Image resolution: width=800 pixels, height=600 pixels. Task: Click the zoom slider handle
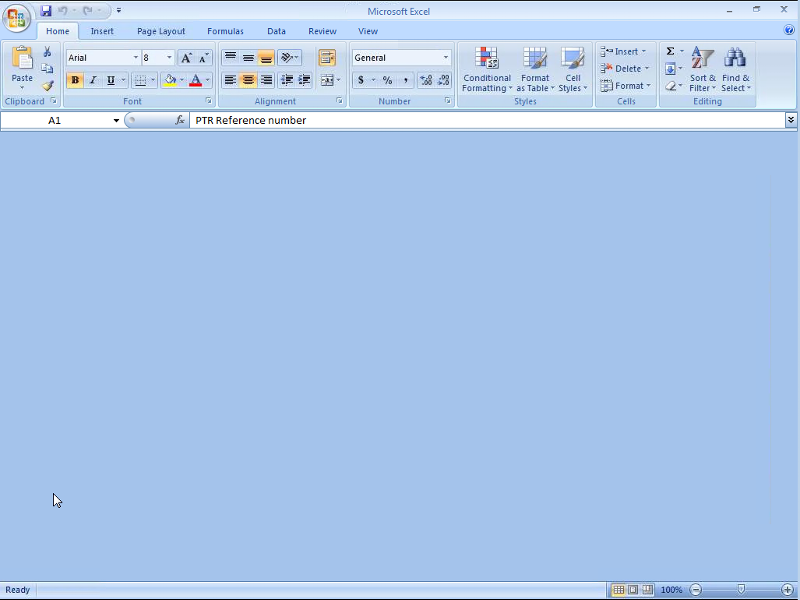pyautogui.click(x=741, y=589)
